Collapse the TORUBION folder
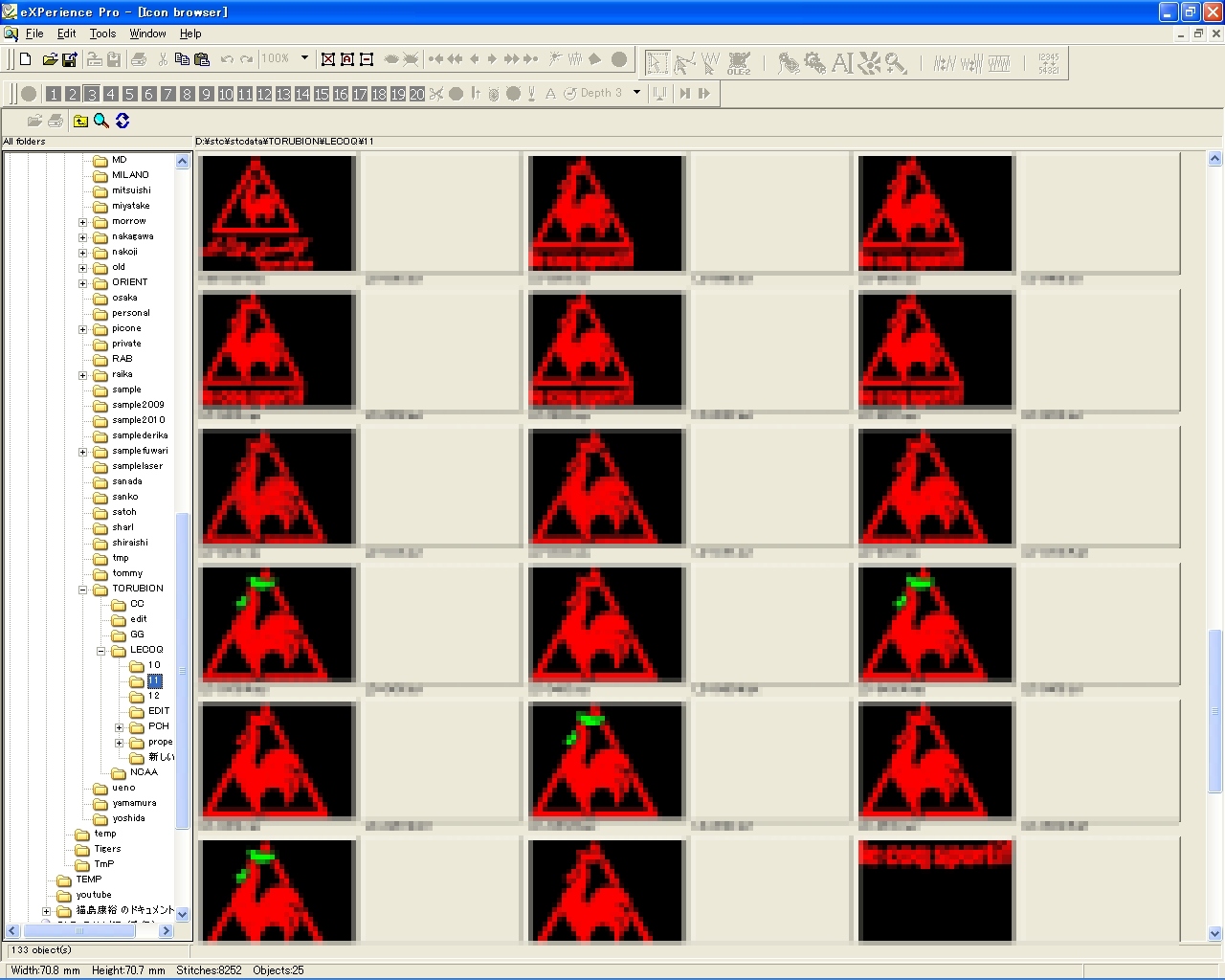Image resolution: width=1225 pixels, height=980 pixels. point(82,590)
